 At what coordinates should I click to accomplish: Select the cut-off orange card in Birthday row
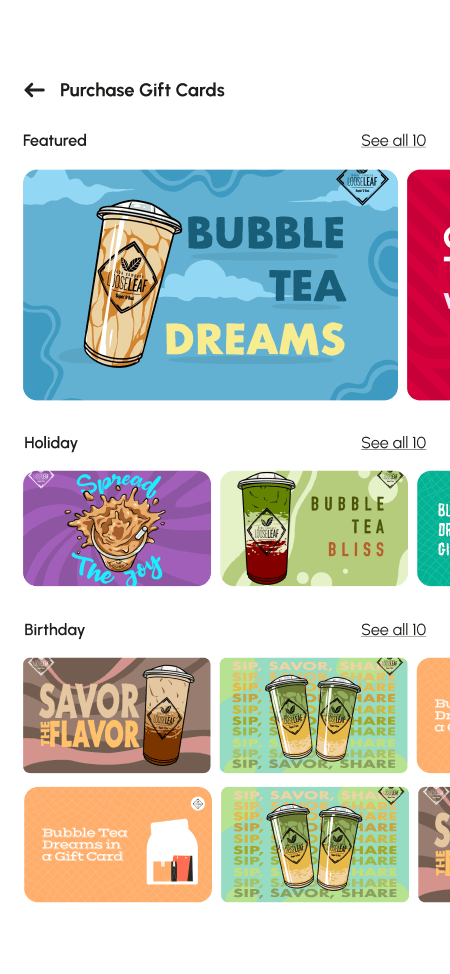pos(434,716)
